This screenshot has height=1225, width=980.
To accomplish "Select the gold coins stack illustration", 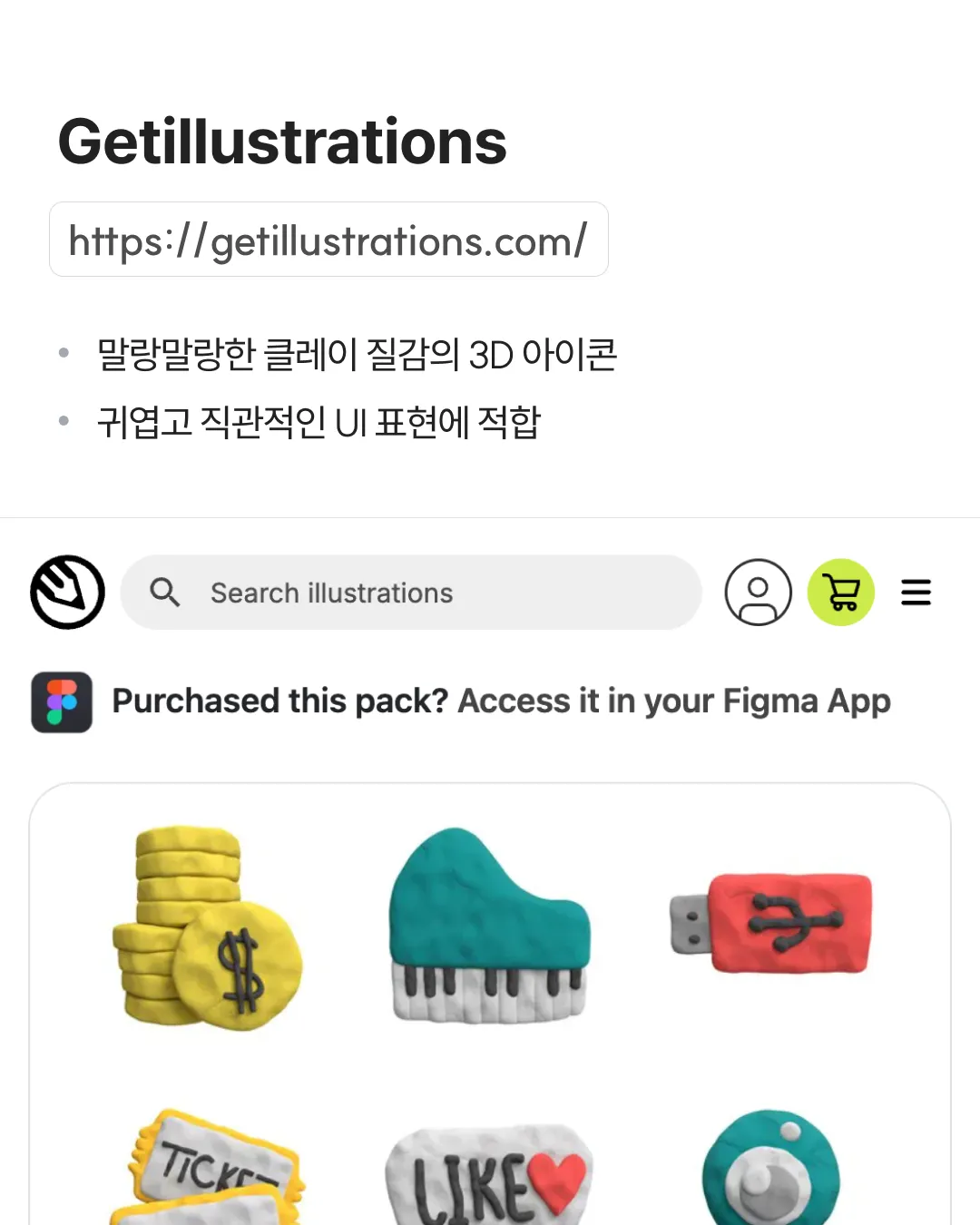I will [207, 928].
